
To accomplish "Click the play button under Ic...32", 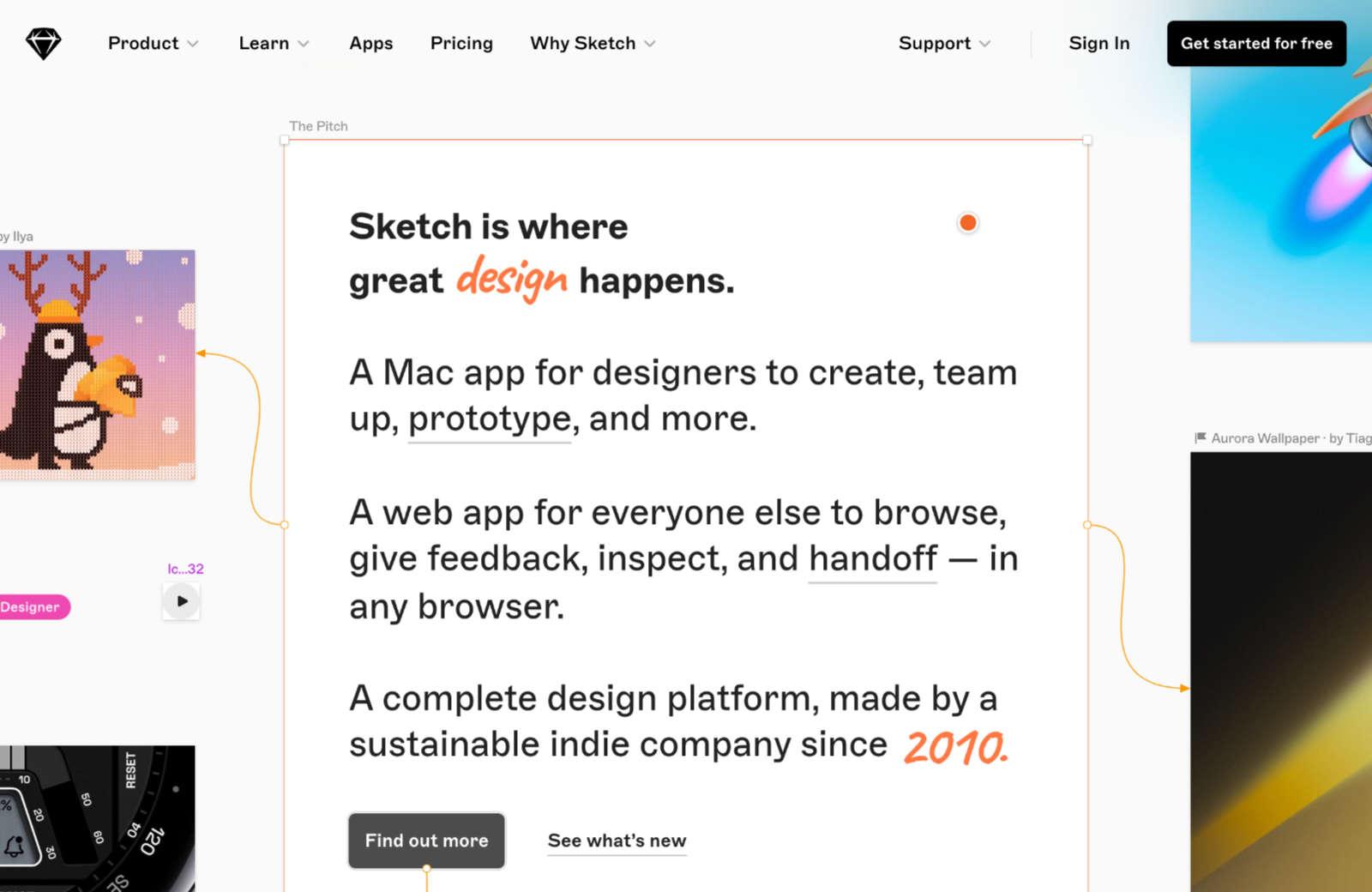I will click(x=182, y=601).
